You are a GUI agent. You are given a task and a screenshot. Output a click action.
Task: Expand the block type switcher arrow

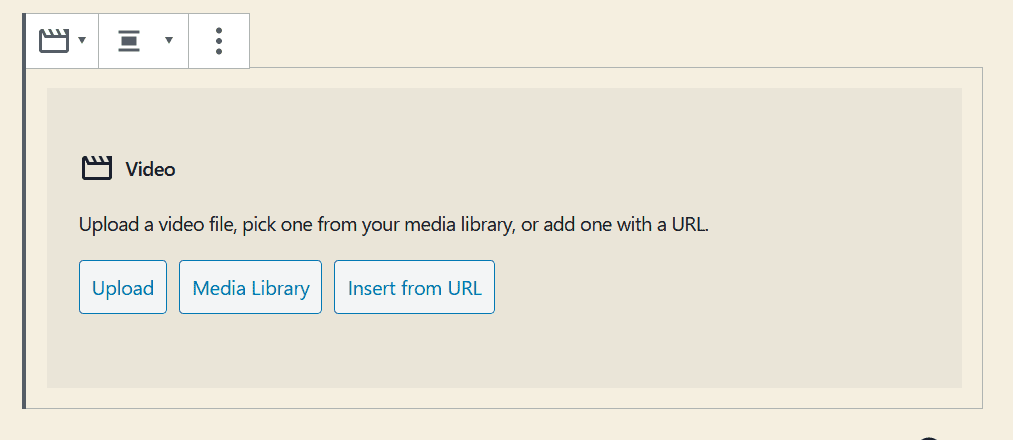click(82, 40)
